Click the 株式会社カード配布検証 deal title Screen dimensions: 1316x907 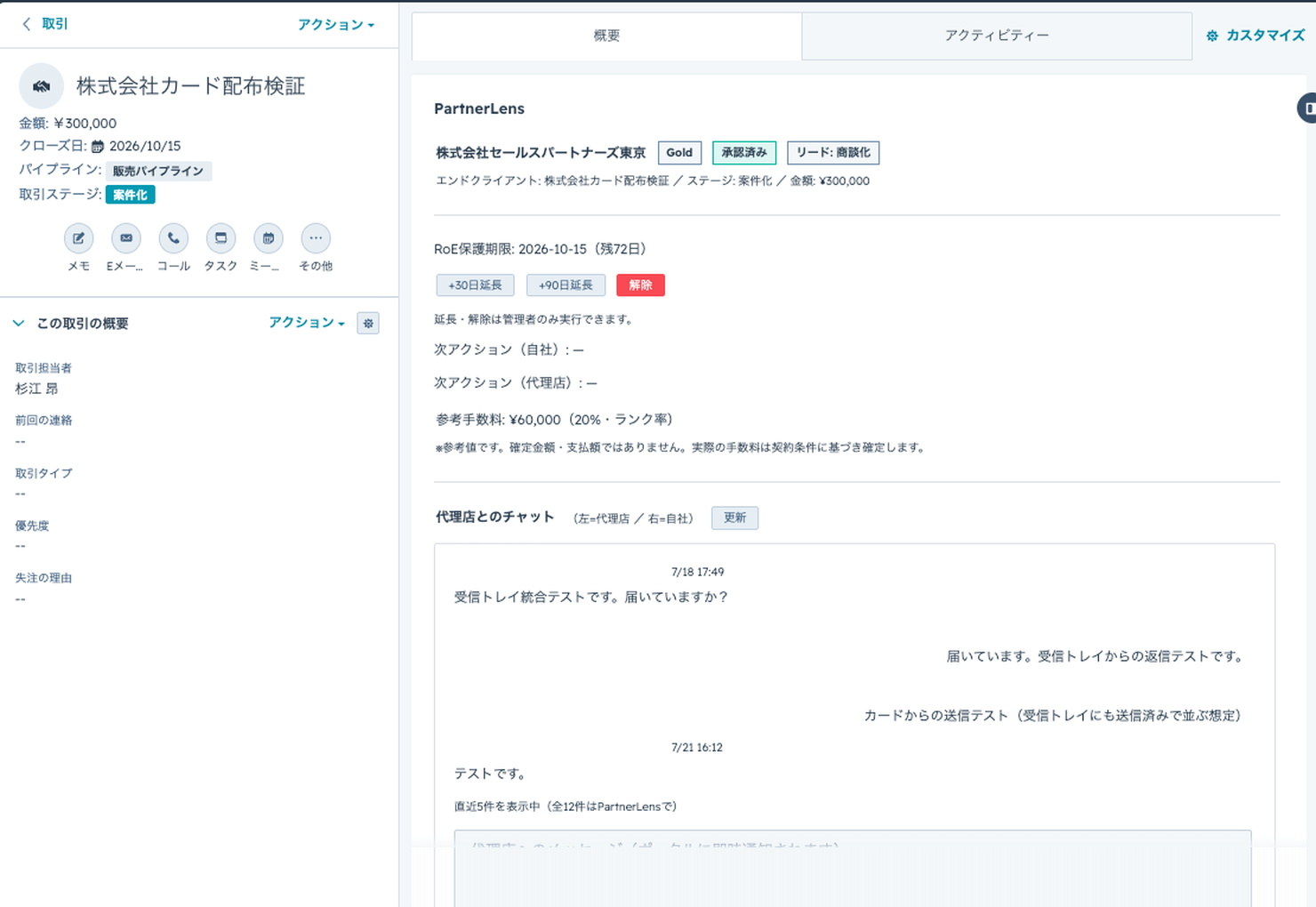point(190,86)
